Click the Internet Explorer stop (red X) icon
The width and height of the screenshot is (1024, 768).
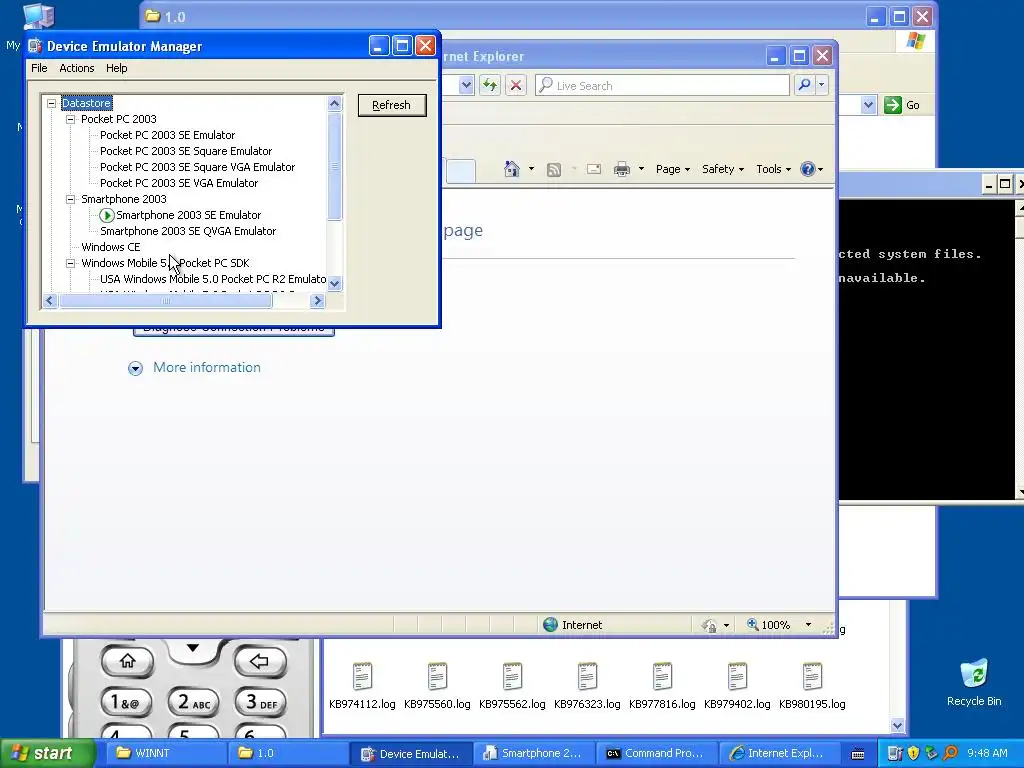coord(516,85)
